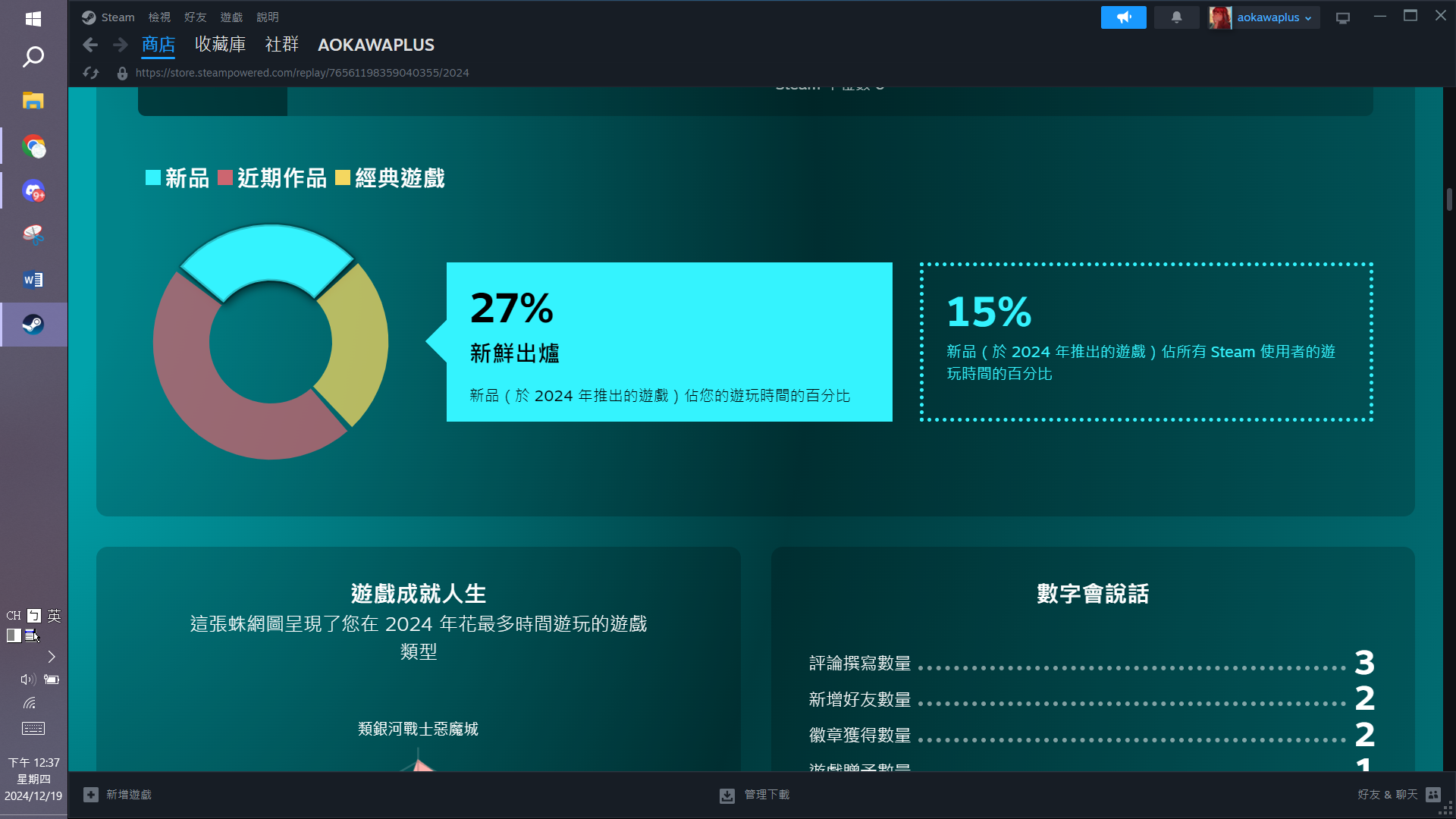
Task: Click the red 近期作品 legend swatch
Action: 225,177
